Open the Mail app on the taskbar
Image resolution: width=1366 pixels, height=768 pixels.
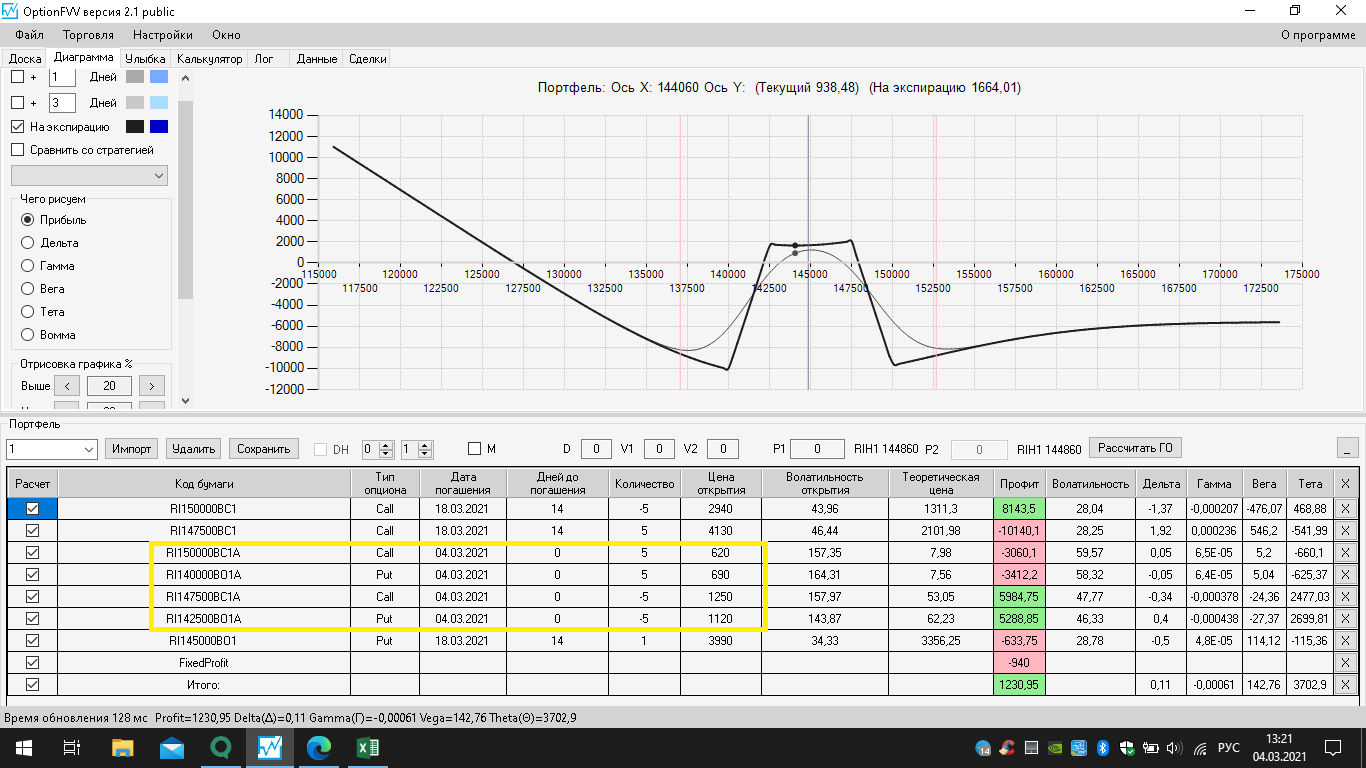[171, 747]
